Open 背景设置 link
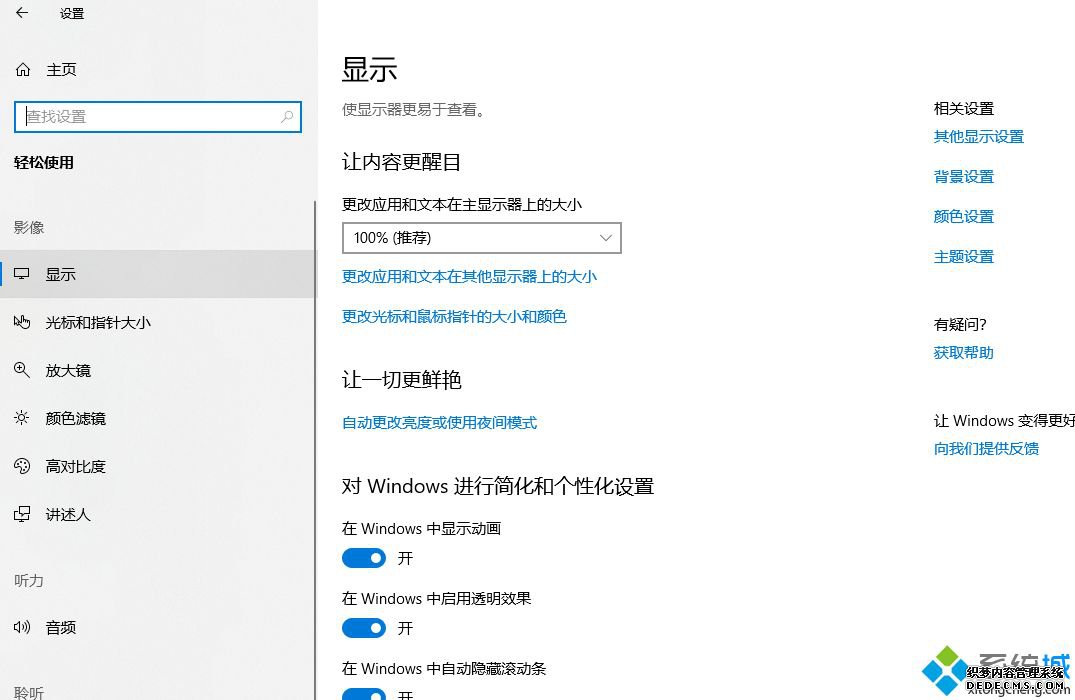 point(963,177)
